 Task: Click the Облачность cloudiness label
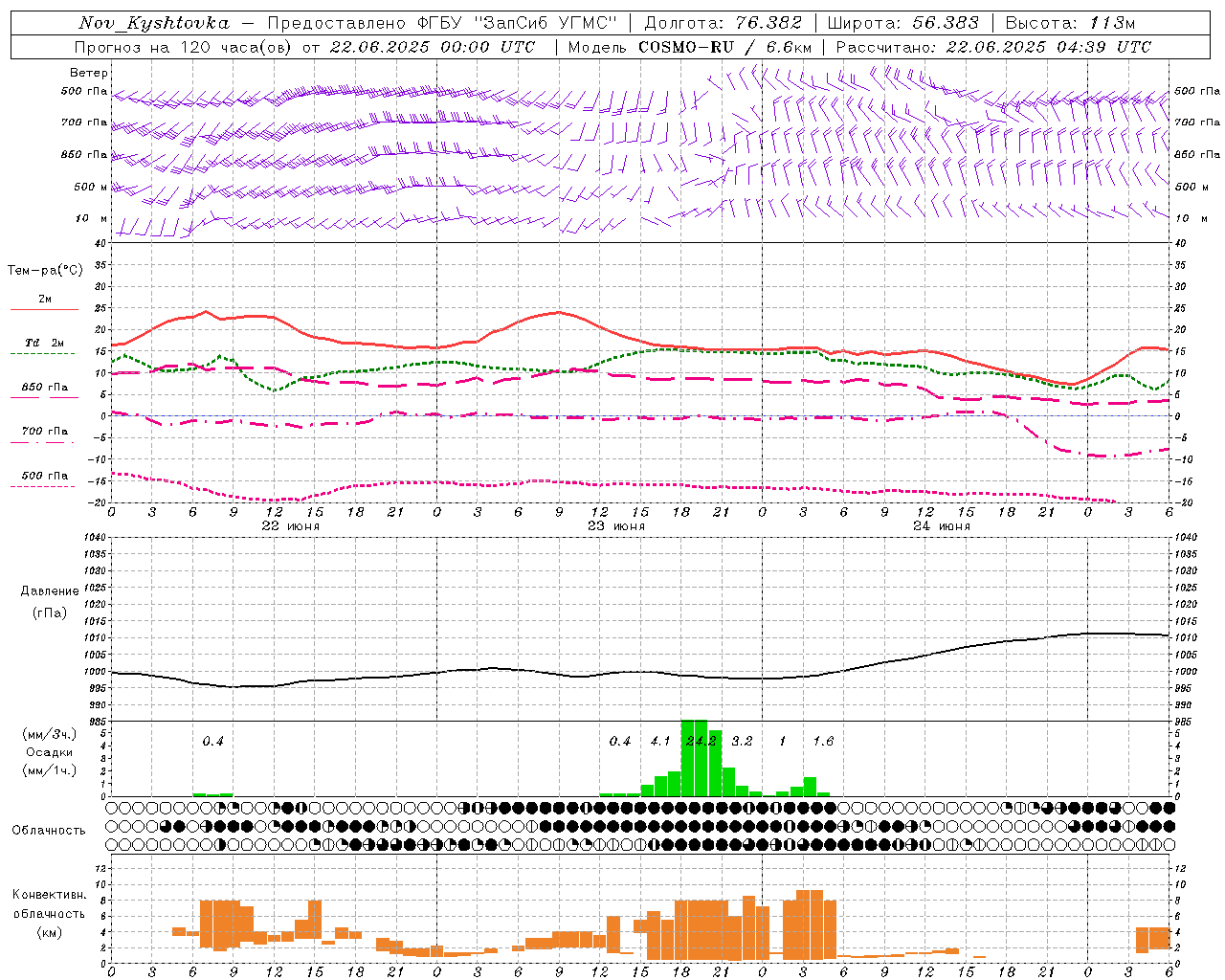(49, 830)
